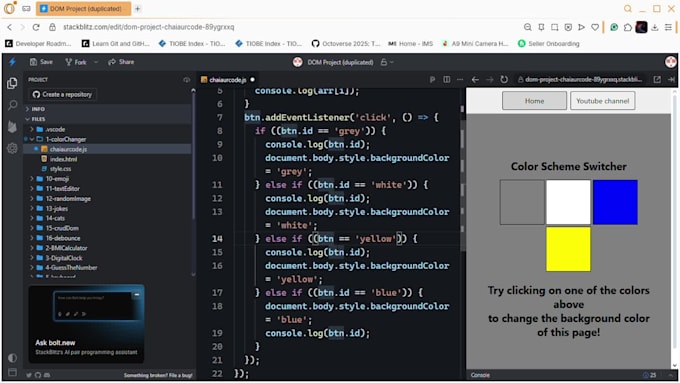This screenshot has width=680, height=383.
Task: Go back in browser
Action: coord(10,27)
